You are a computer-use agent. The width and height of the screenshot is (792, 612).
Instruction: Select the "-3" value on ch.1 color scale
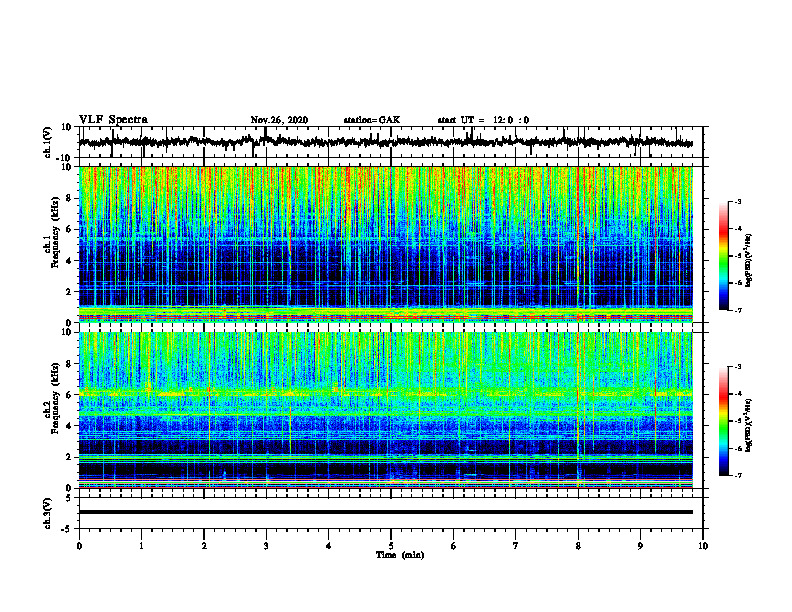coord(737,202)
